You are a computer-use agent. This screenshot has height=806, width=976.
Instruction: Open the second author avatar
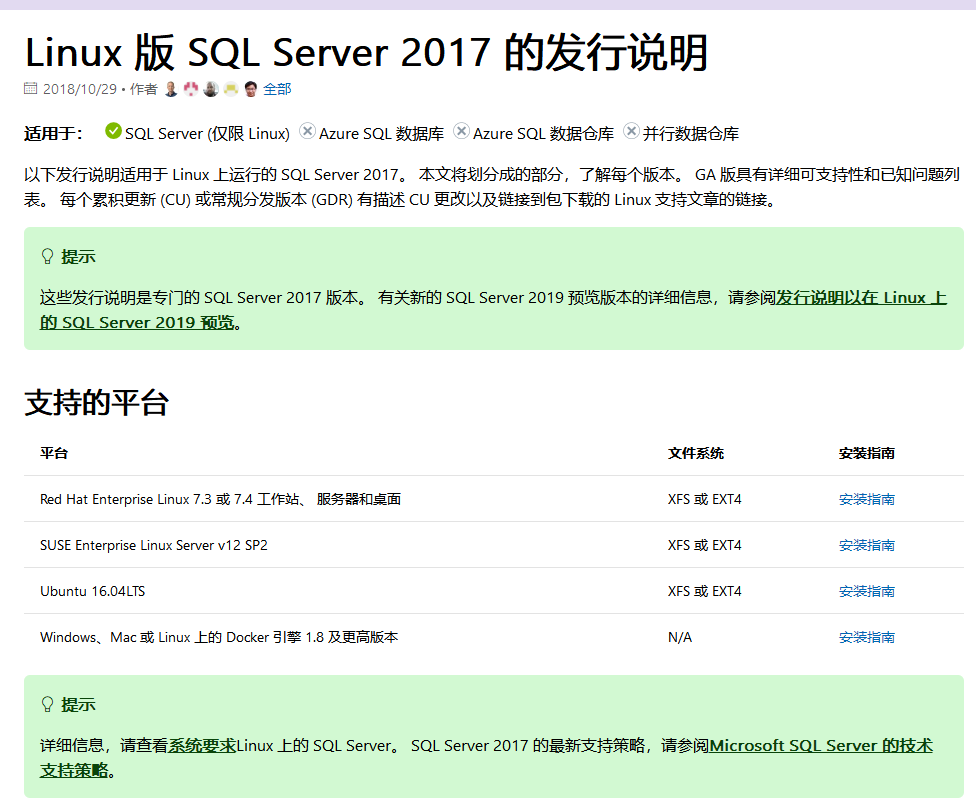[191, 89]
